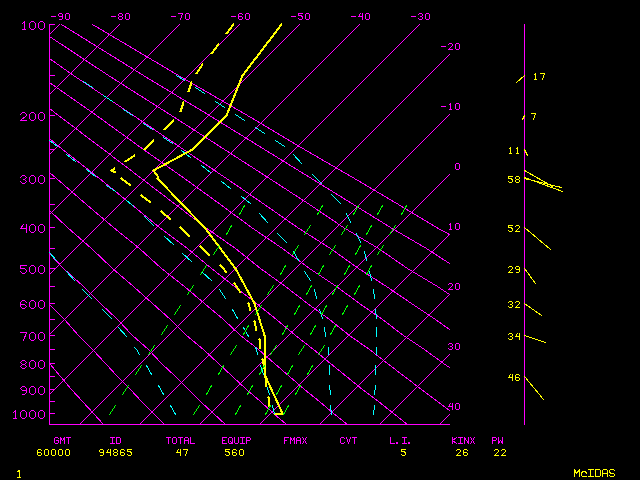Image resolution: width=640 pixels, height=480 pixels.
Task: Select the wind barb labeled 46
Action: click(x=534, y=389)
